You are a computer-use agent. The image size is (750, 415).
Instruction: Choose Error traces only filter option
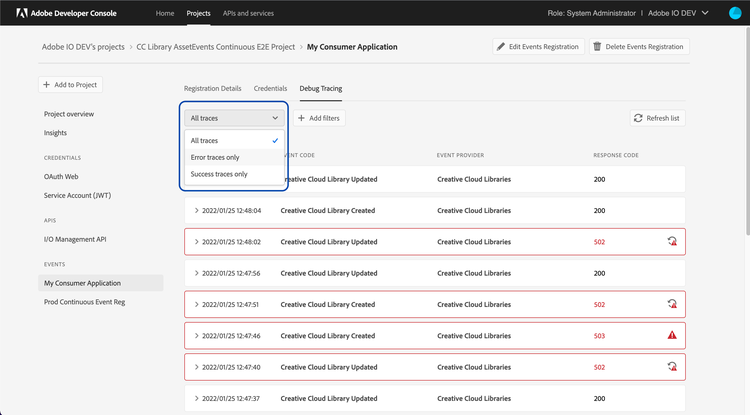coord(215,157)
